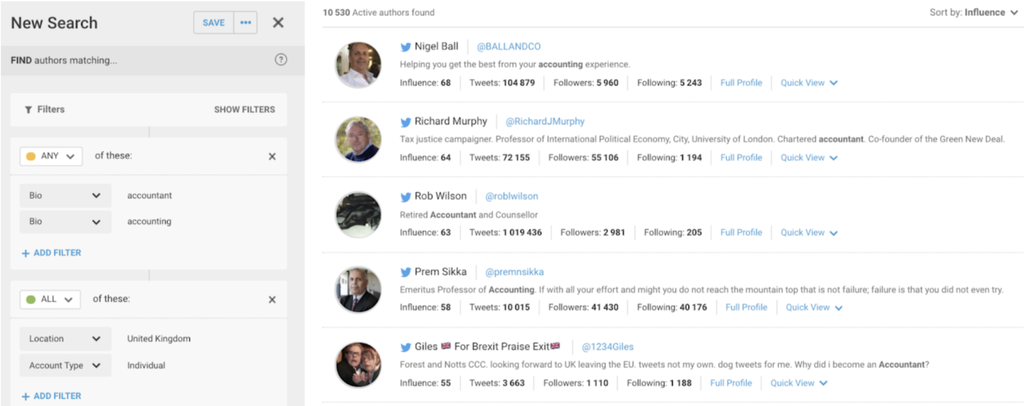Remove the ANY filter group

pyautogui.click(x=272, y=156)
